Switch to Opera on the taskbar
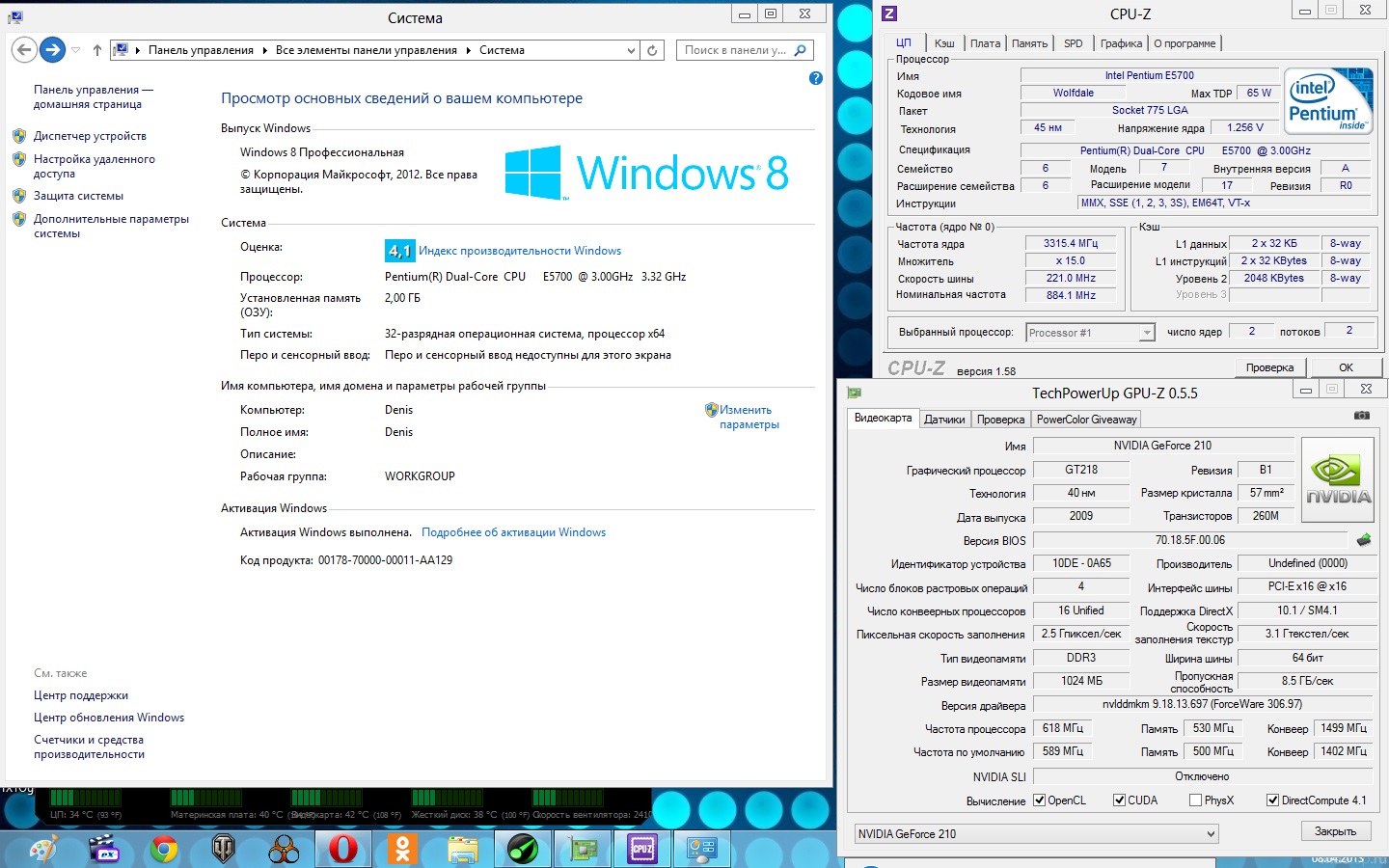The image size is (1389, 868). point(343,850)
